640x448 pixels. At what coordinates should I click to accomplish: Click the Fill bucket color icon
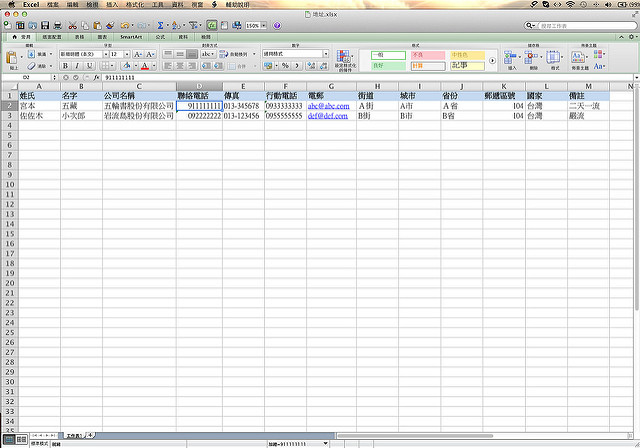coord(126,65)
